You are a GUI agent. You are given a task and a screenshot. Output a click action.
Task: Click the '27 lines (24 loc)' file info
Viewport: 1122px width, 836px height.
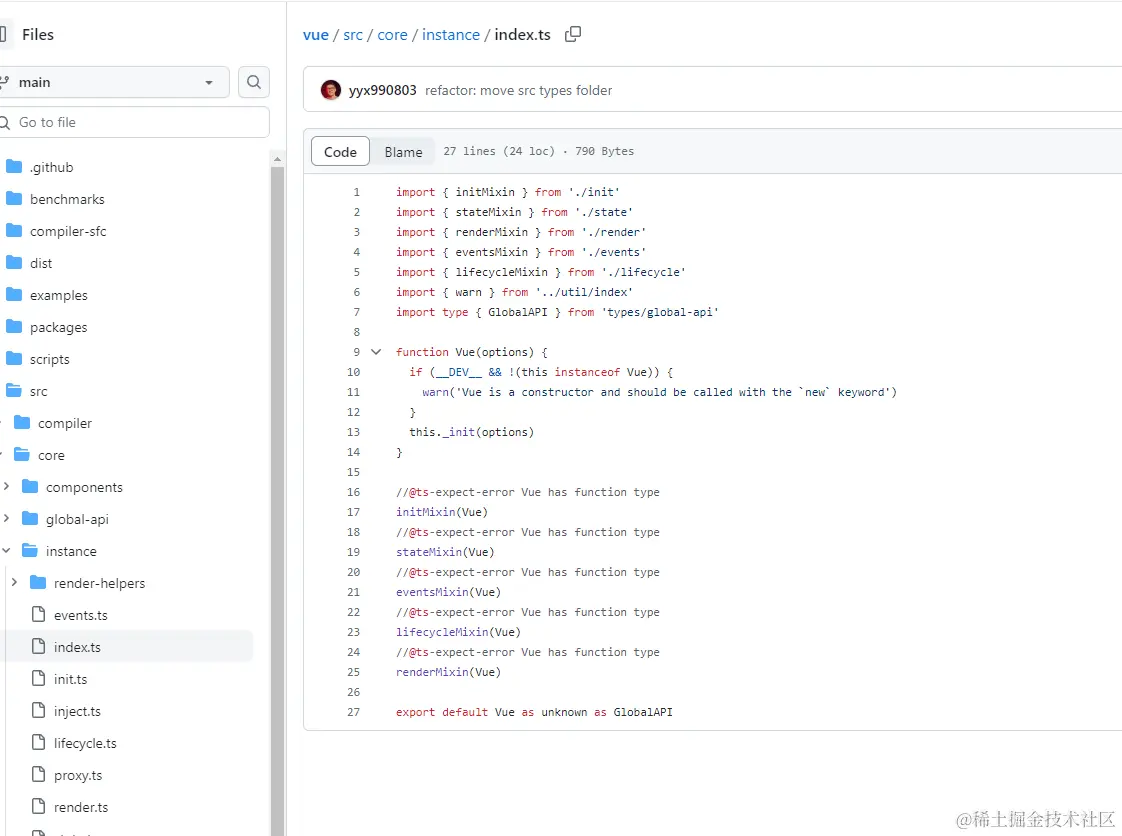[499, 152]
